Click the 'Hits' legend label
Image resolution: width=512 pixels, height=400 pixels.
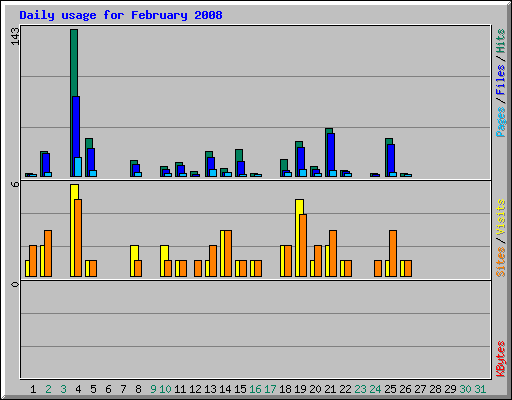(x=500, y=41)
